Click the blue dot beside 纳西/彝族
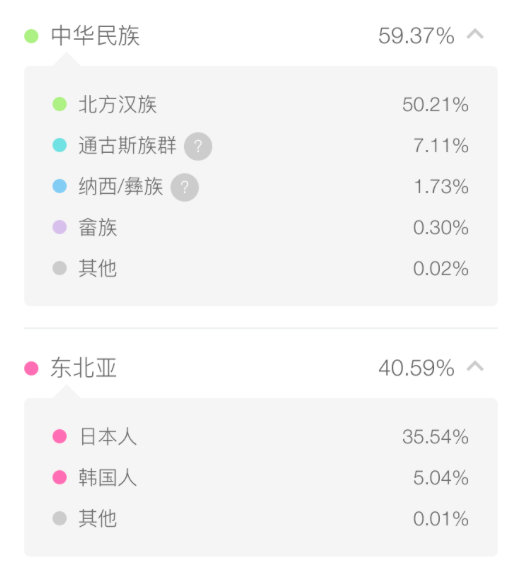This screenshot has height=566, width=508. (60, 186)
